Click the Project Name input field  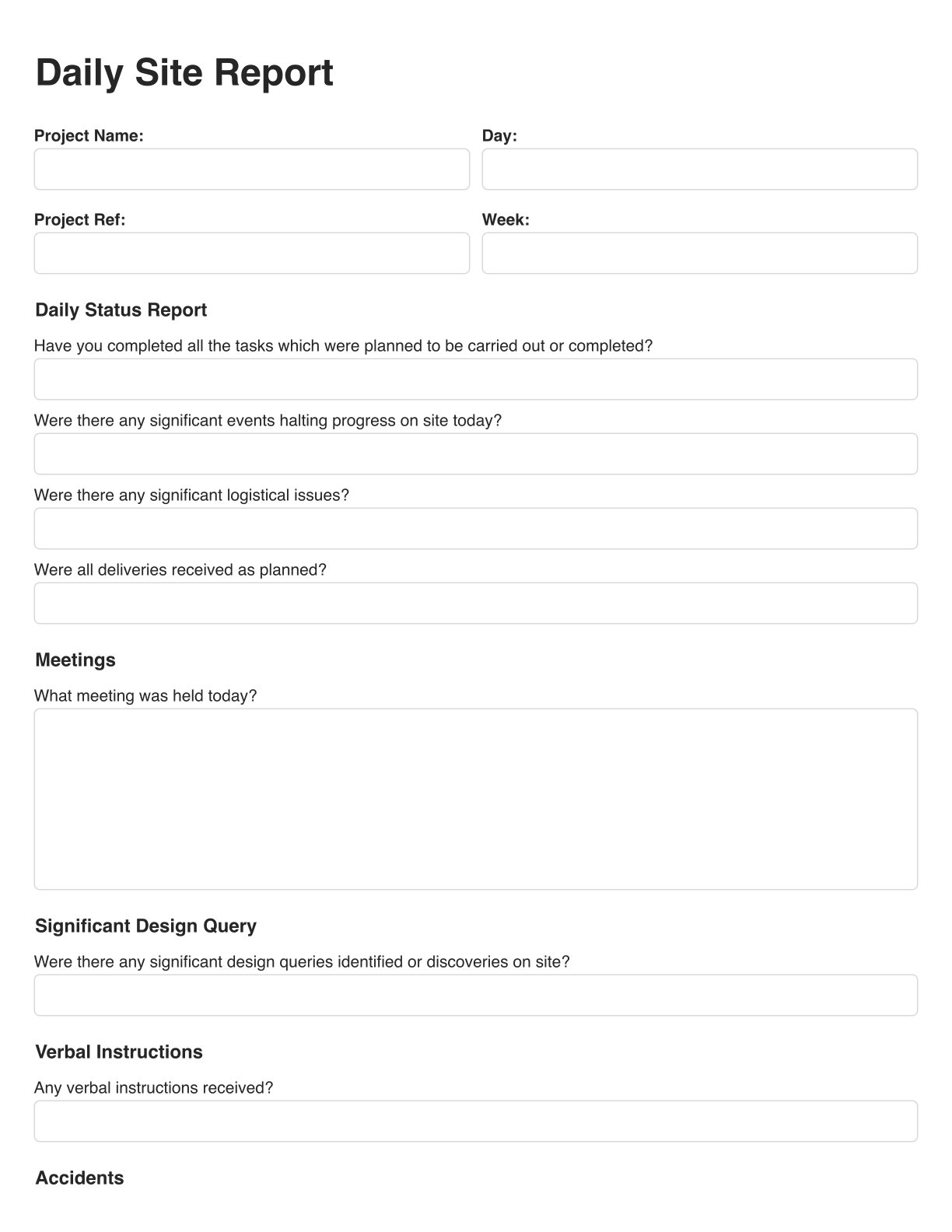[251, 170]
